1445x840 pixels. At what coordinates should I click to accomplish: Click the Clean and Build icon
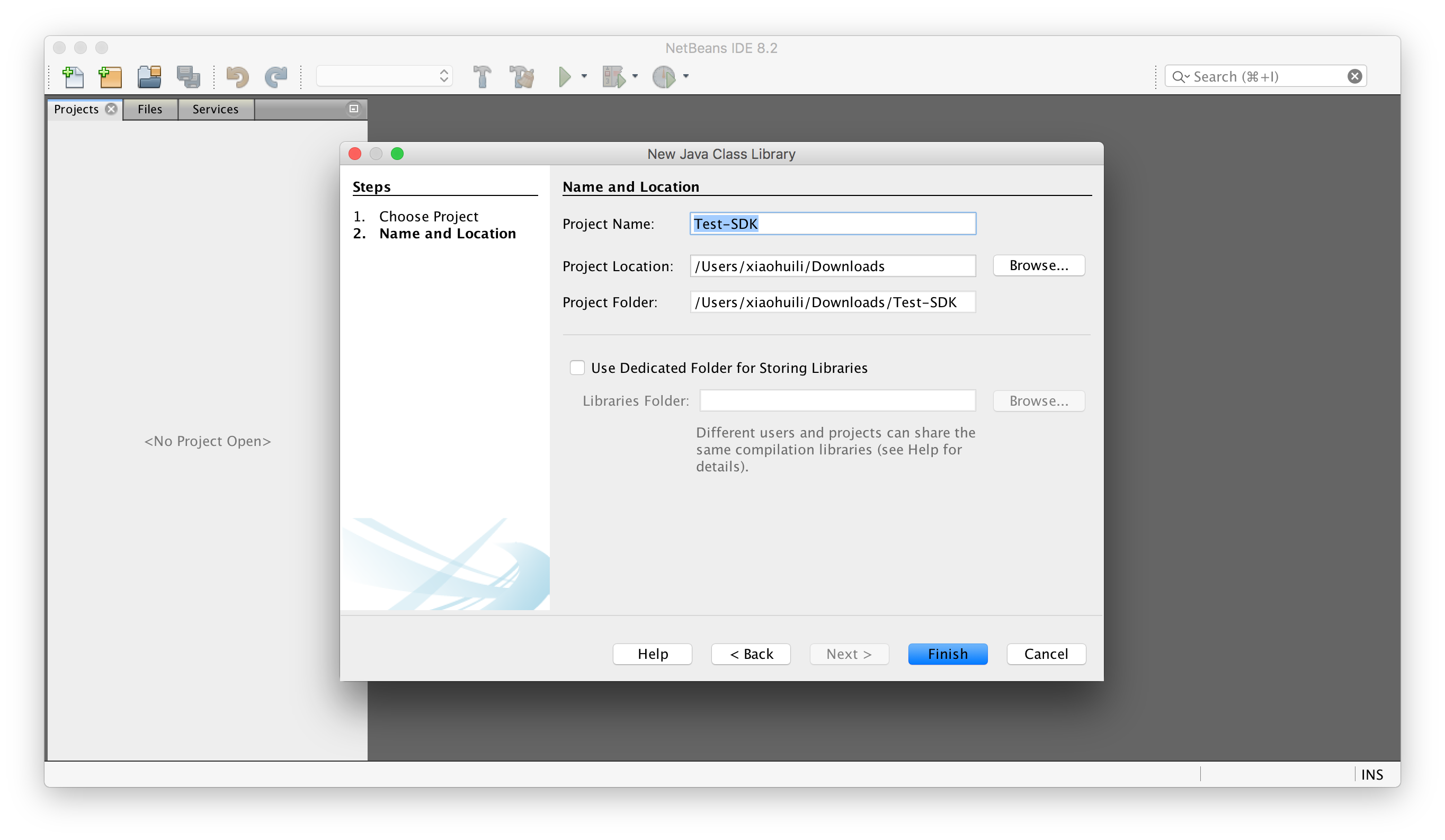pos(522,76)
